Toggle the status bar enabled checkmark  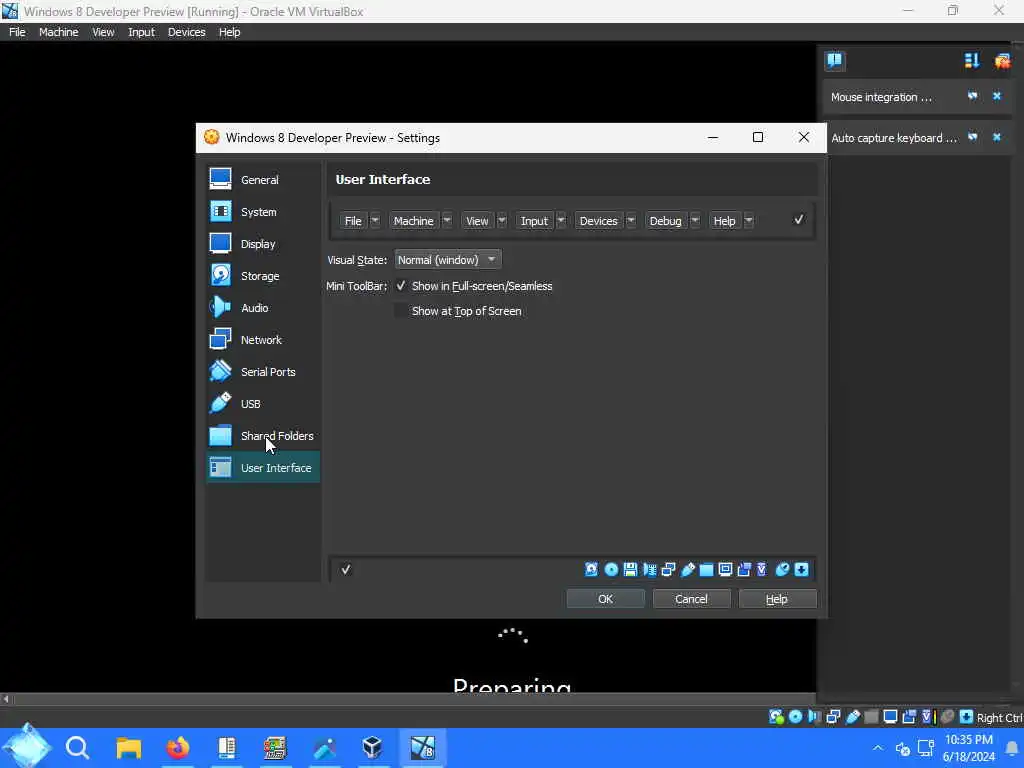point(346,569)
